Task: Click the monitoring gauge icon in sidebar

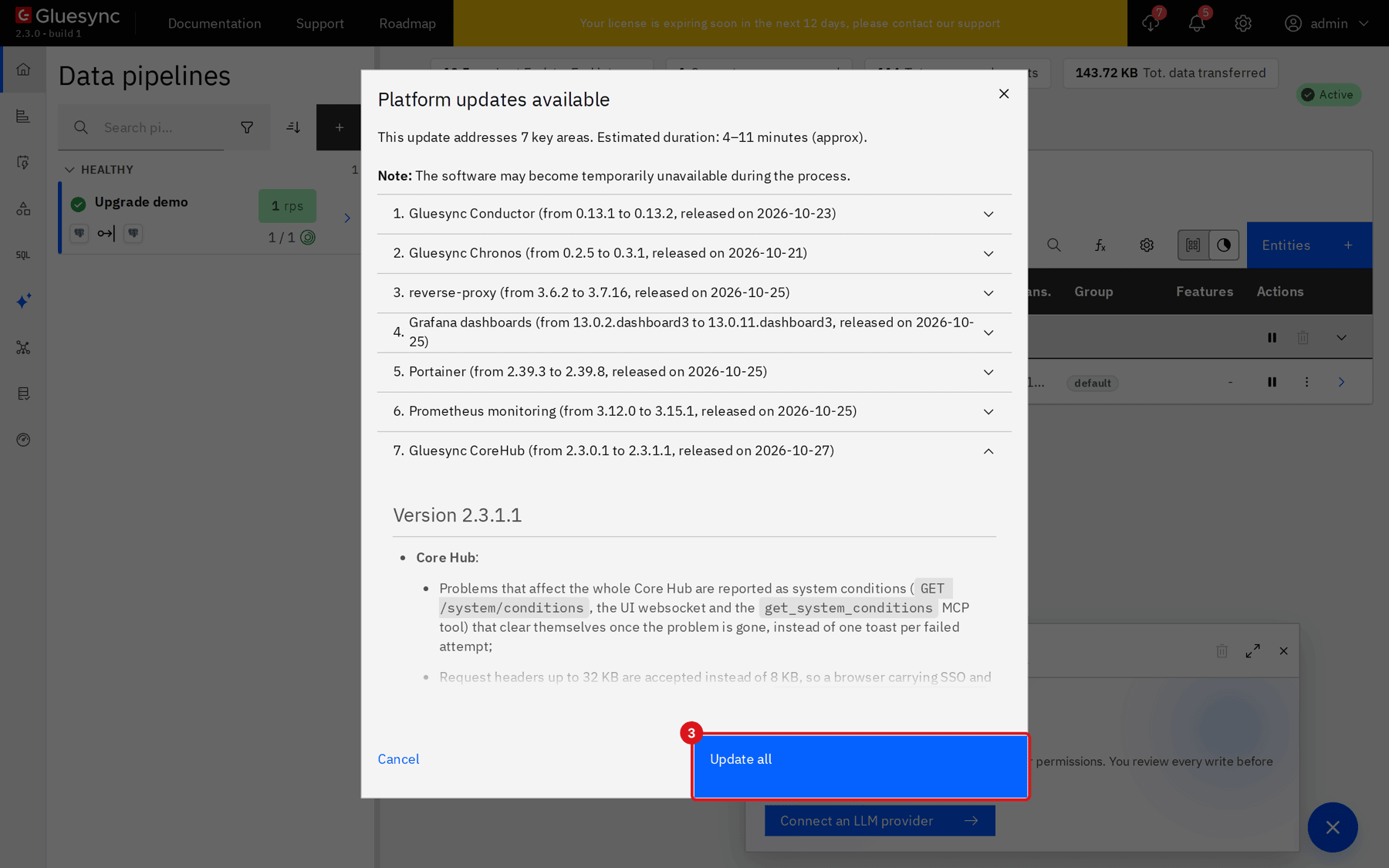Action: pyautogui.click(x=23, y=440)
